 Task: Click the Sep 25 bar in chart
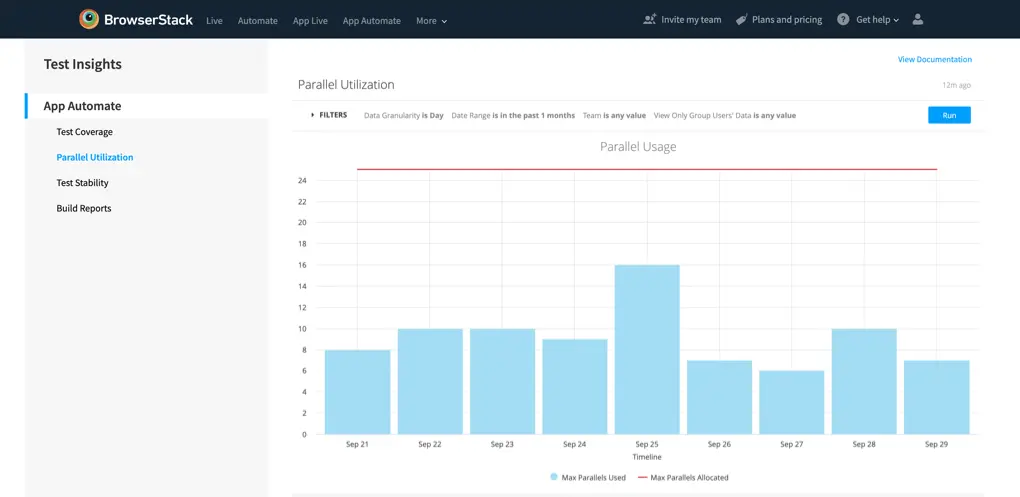coord(647,349)
